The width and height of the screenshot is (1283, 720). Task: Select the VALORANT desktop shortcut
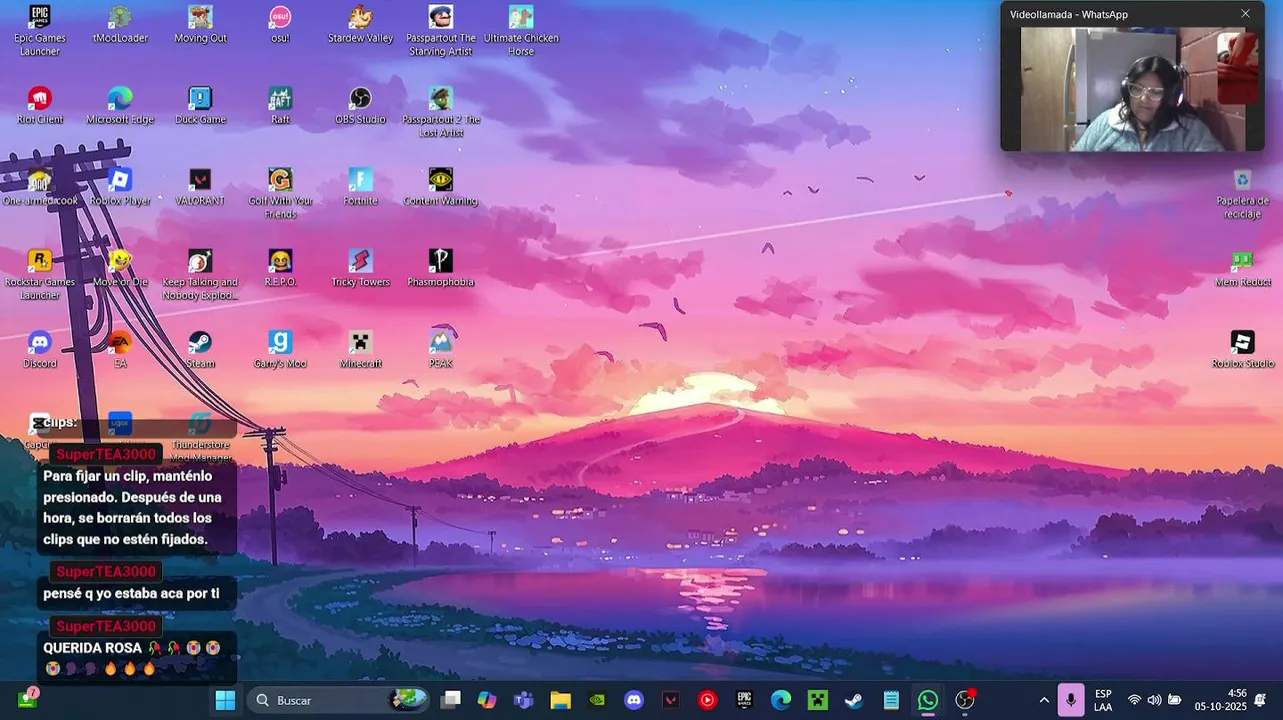pos(200,188)
